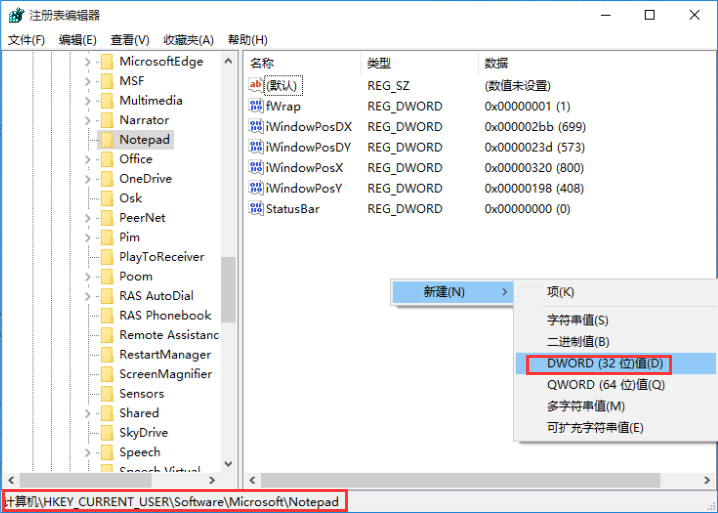The width and height of the screenshot is (718, 513).
Task: Click the Registry Editor app icon in title bar
Action: [x=16, y=15]
